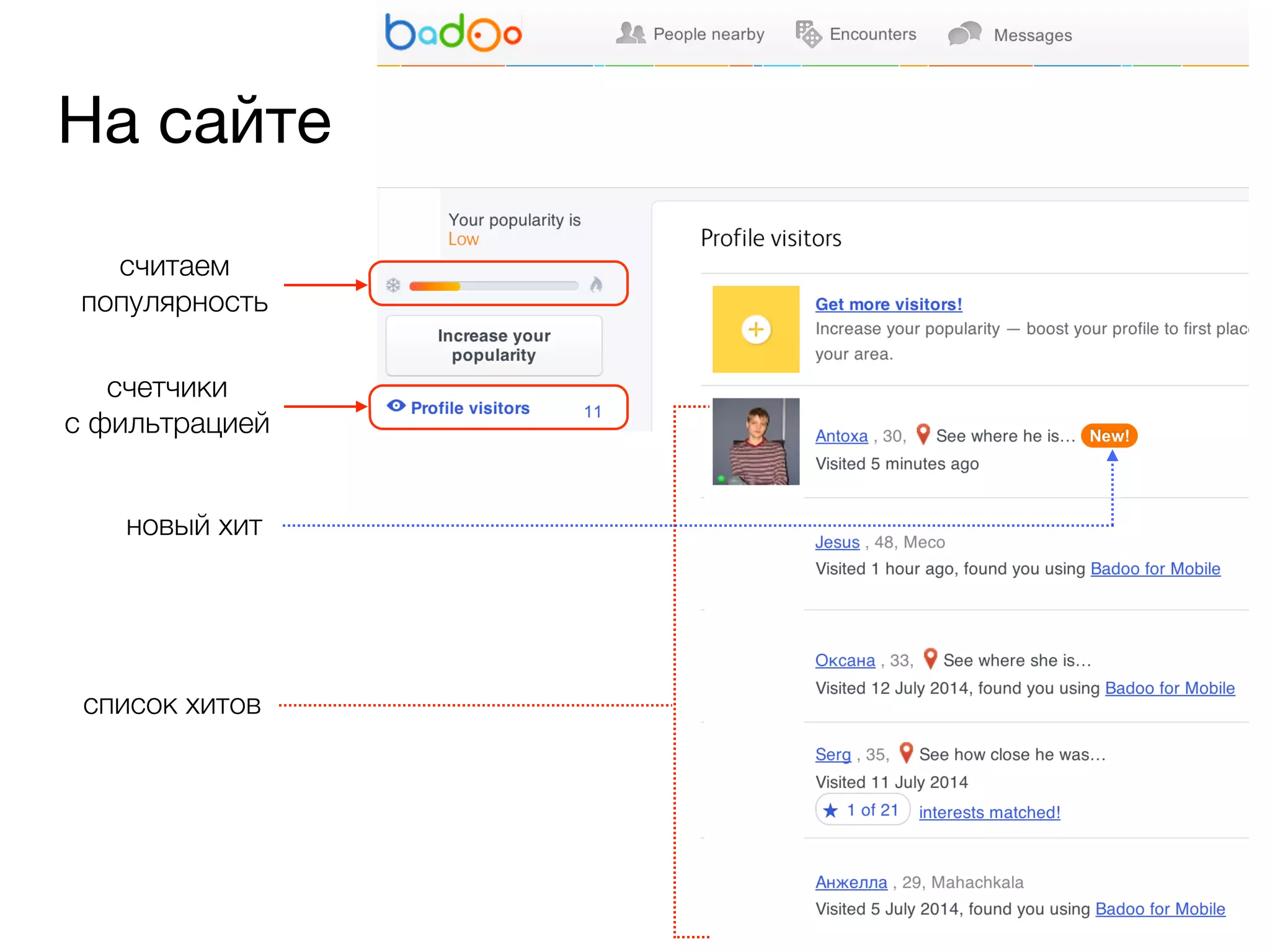Open Анжелла's profile link
Screen dimensions: 1270x952
tap(851, 882)
